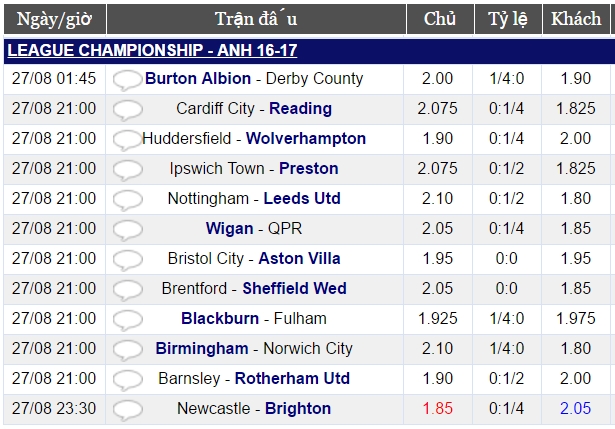
Task: Open comment bubble beside Cardiff City - Reading
Action: 127,110
